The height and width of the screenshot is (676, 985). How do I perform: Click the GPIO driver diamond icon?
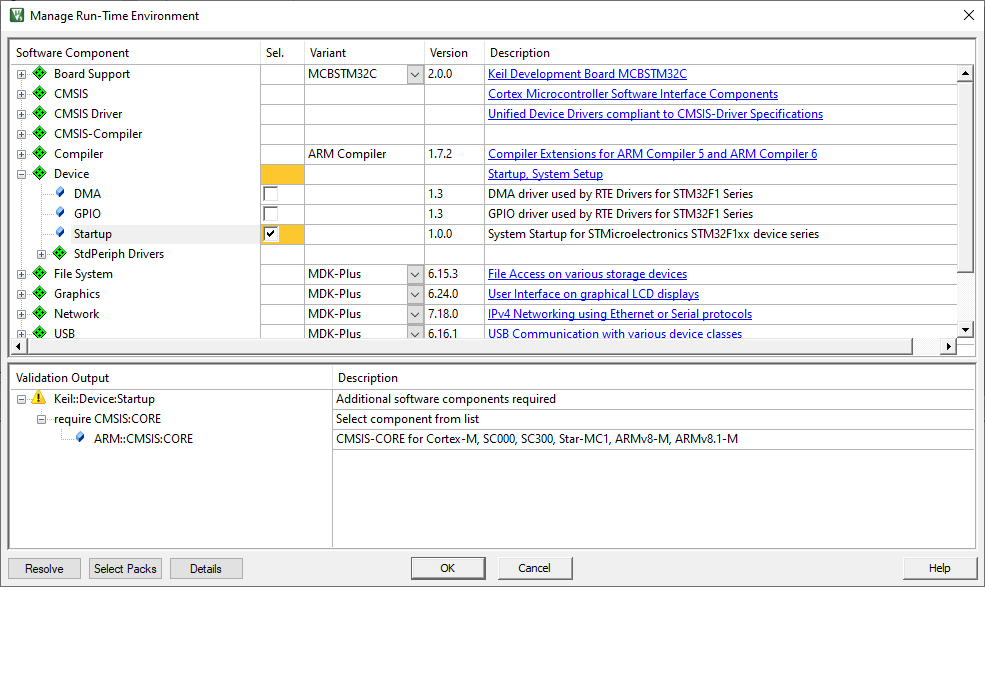click(60, 213)
